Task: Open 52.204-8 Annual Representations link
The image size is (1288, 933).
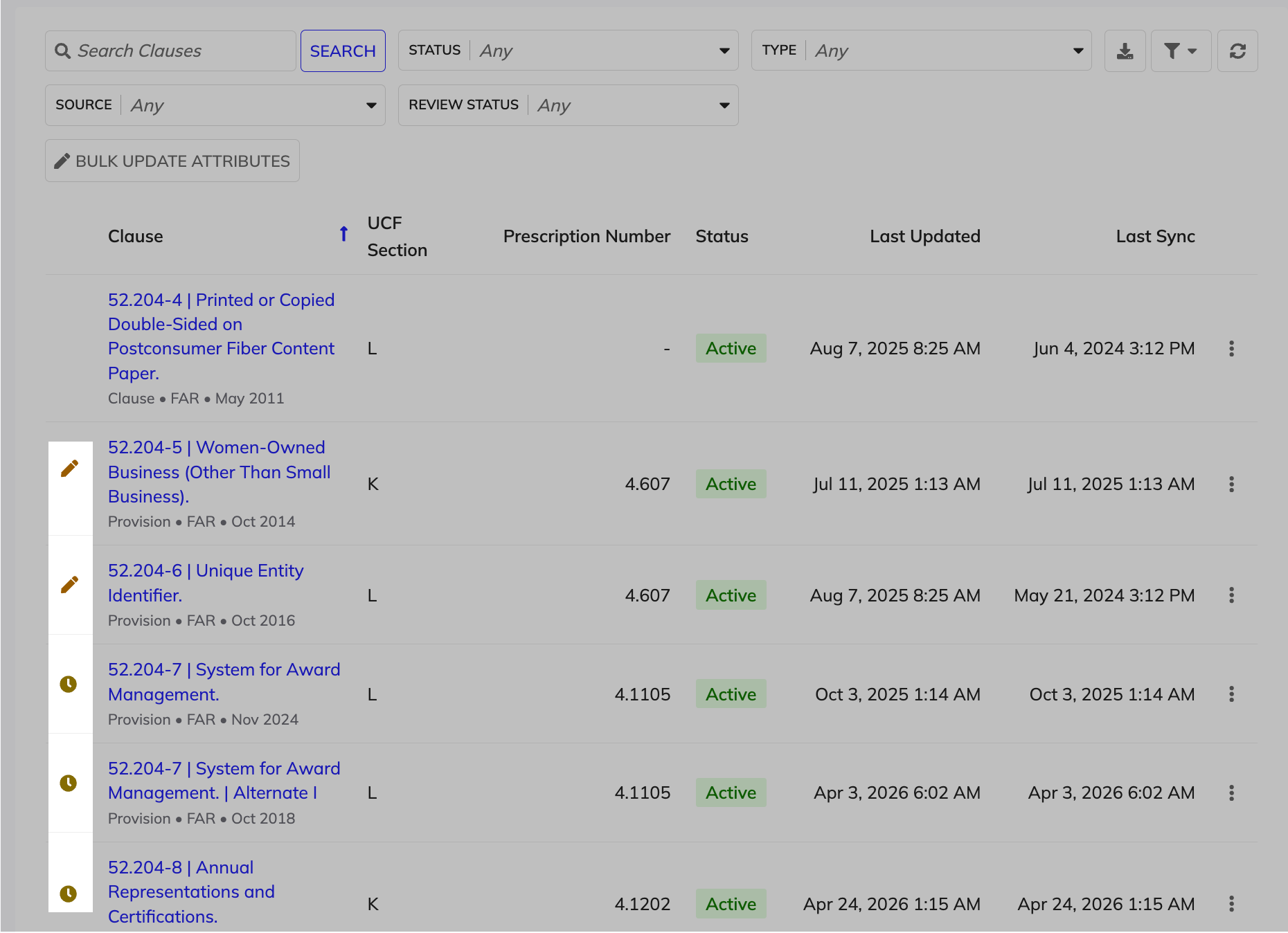Action: click(191, 891)
